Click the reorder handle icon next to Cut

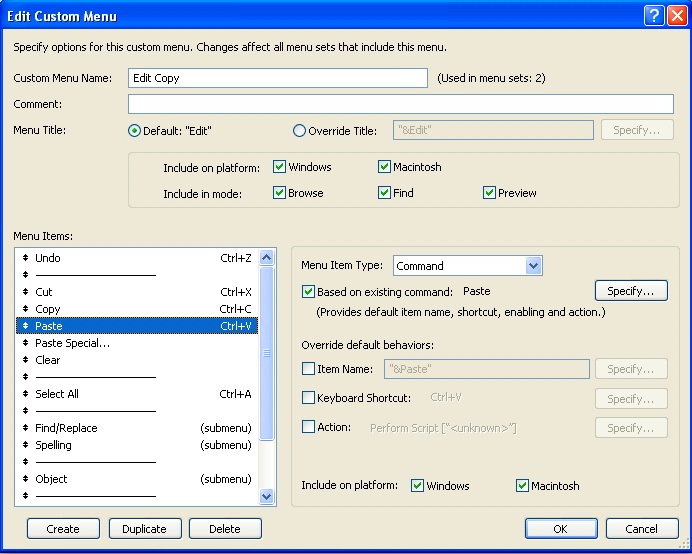[x=26, y=292]
